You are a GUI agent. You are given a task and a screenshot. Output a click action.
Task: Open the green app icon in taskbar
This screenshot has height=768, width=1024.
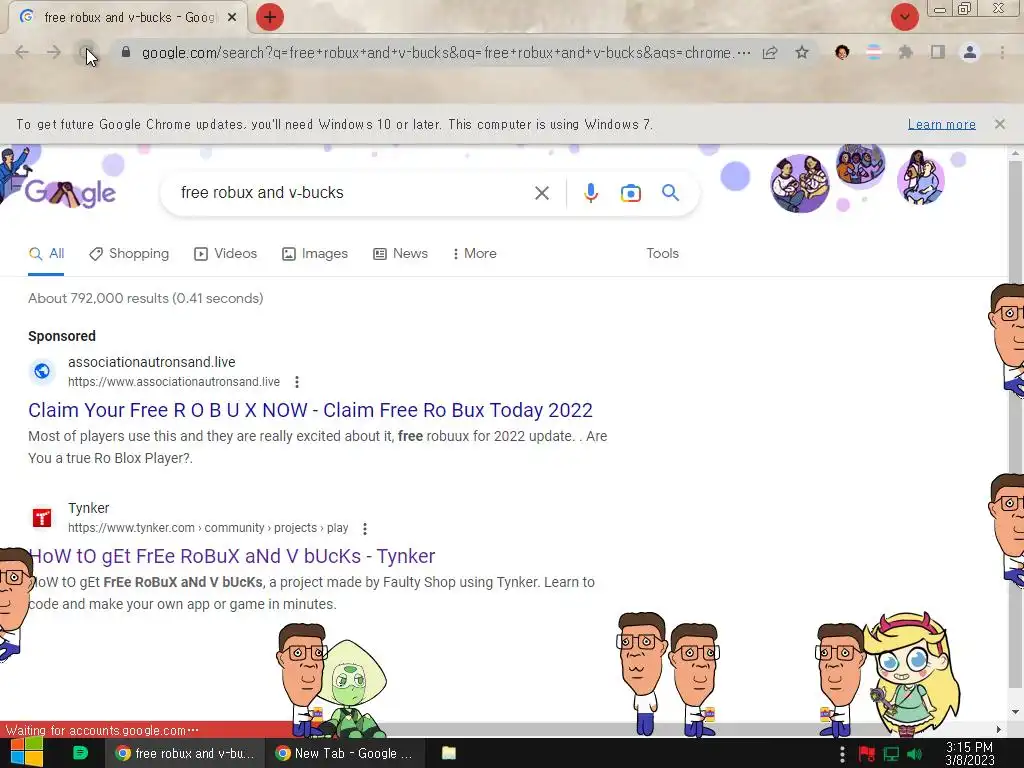80,753
